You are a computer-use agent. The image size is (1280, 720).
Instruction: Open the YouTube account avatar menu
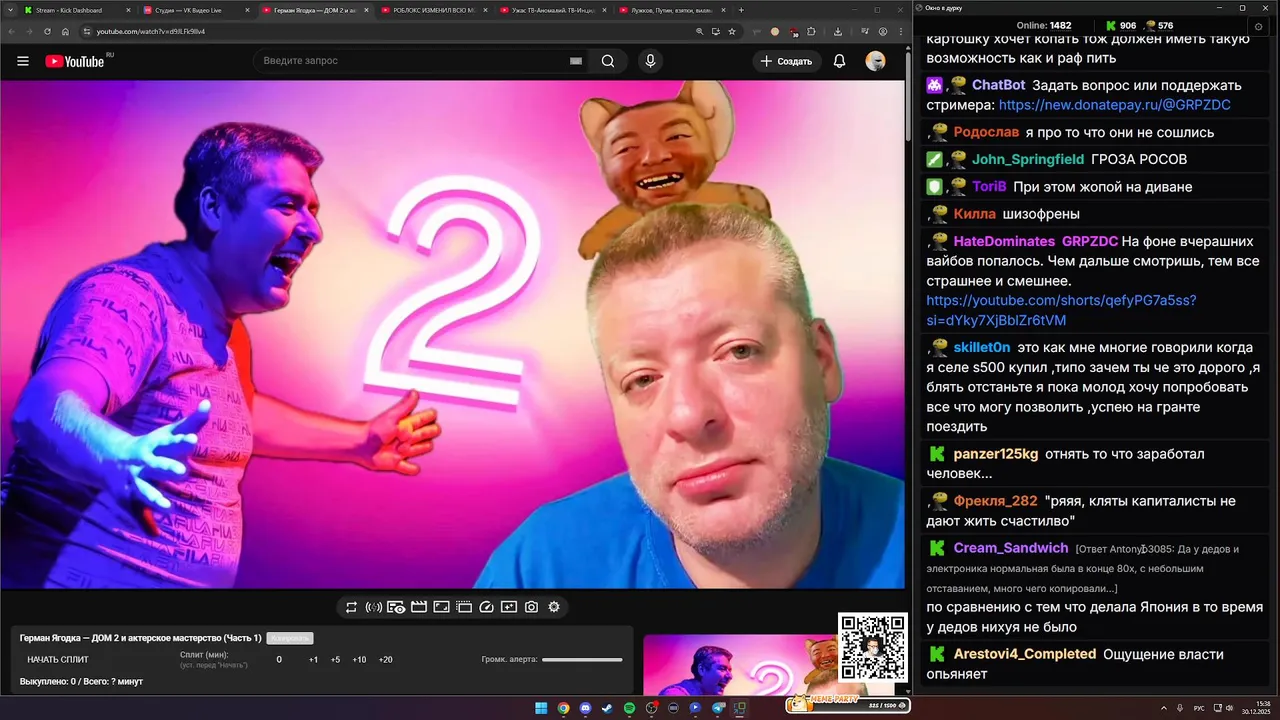pos(875,61)
